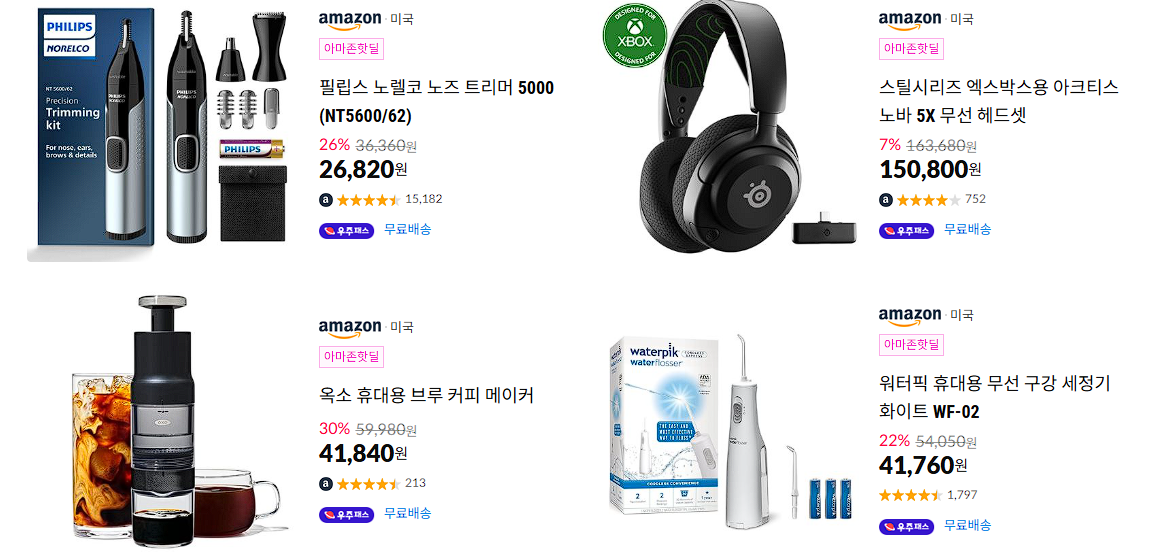Click the Amazon logo above the SteelSeries headset
1153x552 pixels.
(910, 20)
